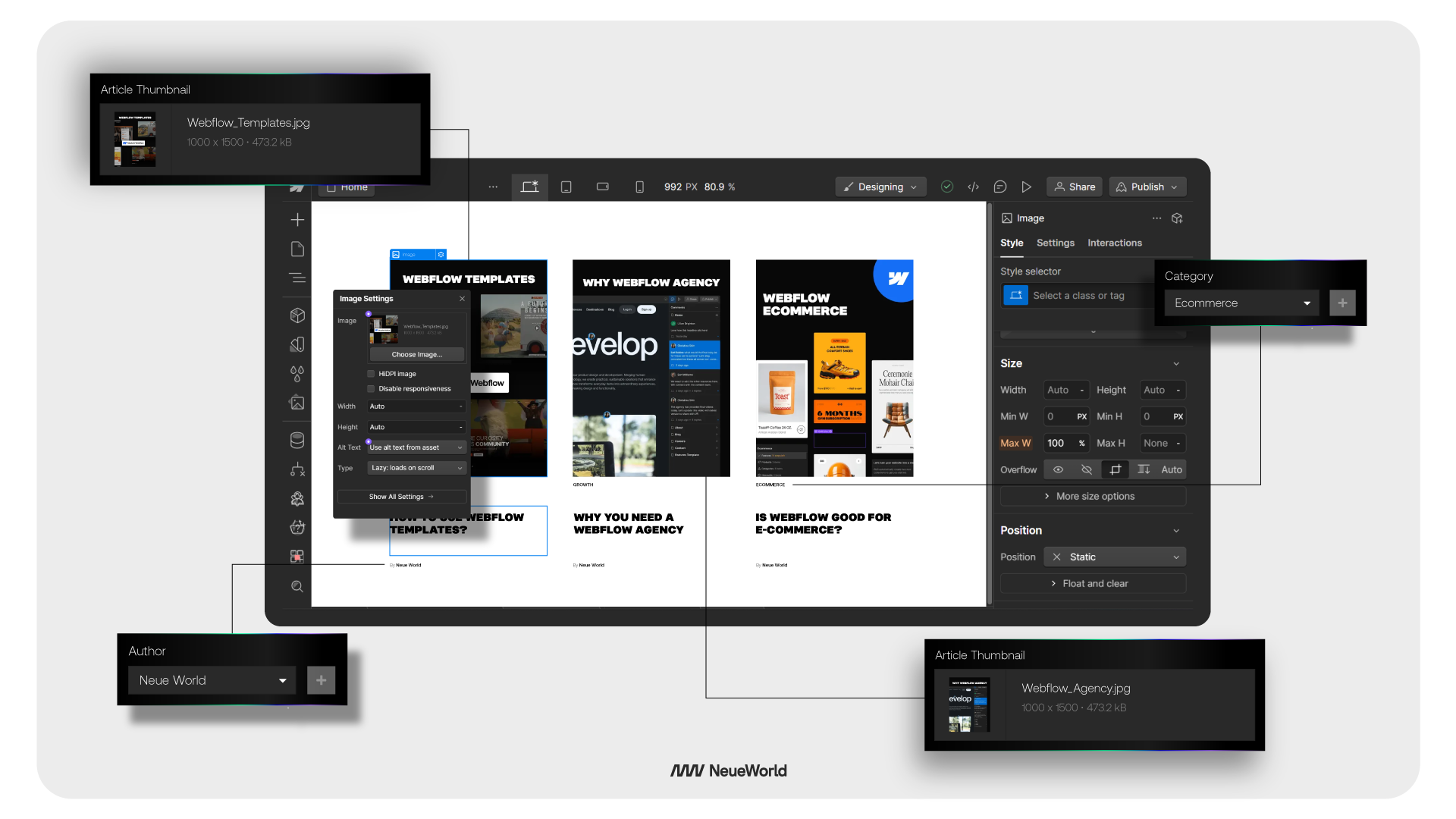
Task: Open the Logic flow icon in sidebar
Action: pyautogui.click(x=297, y=469)
